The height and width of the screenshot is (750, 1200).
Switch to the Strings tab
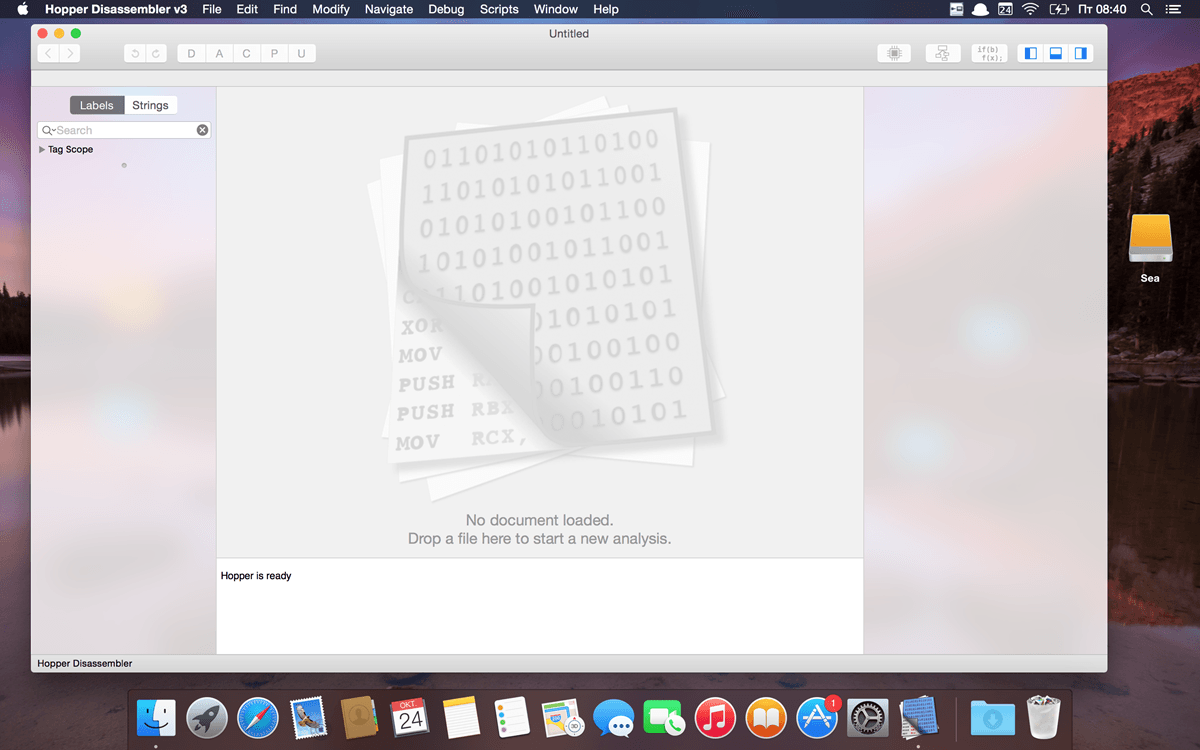[x=151, y=105]
